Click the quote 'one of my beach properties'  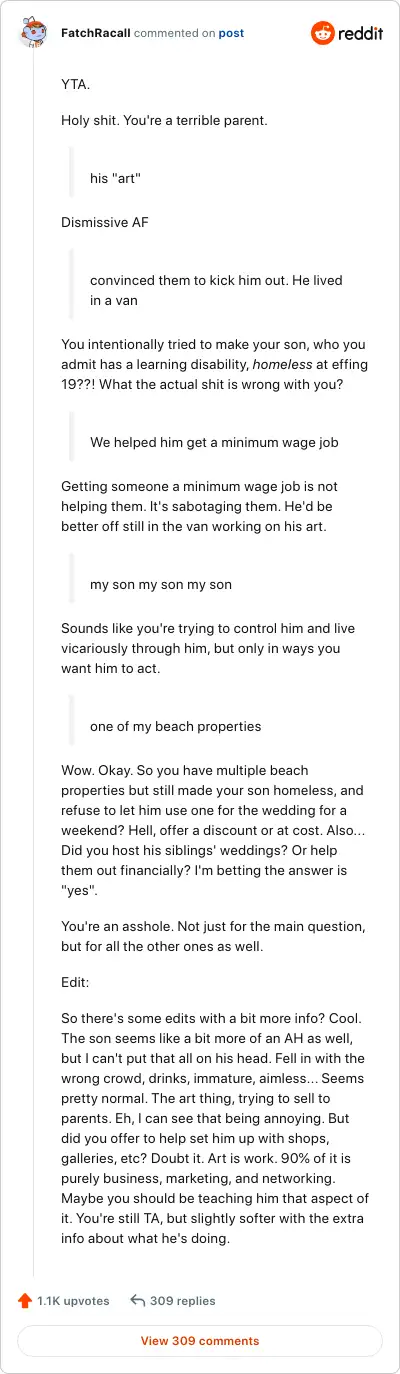175,726
